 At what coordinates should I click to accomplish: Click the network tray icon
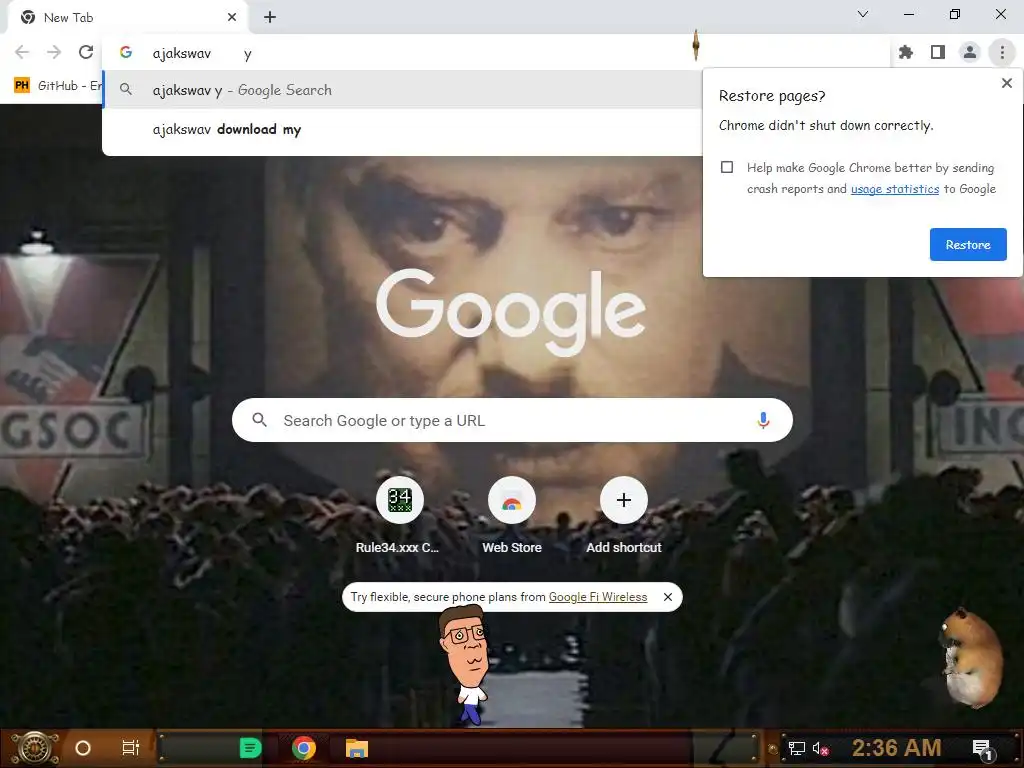pos(796,748)
